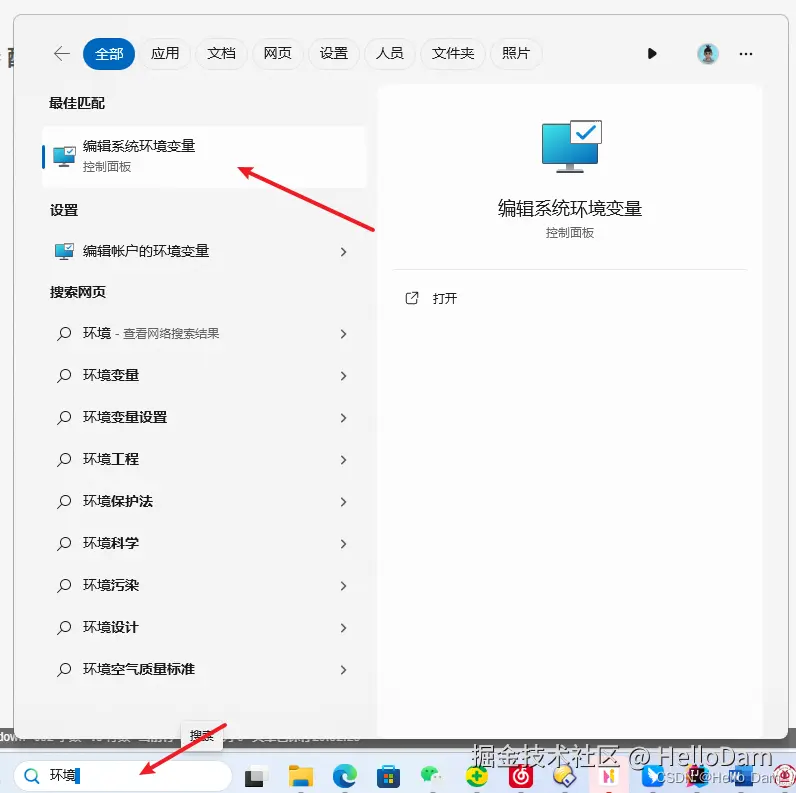Launch Microsoft Edge from the taskbar
Viewport: 796px width, 793px height.
pos(345,776)
